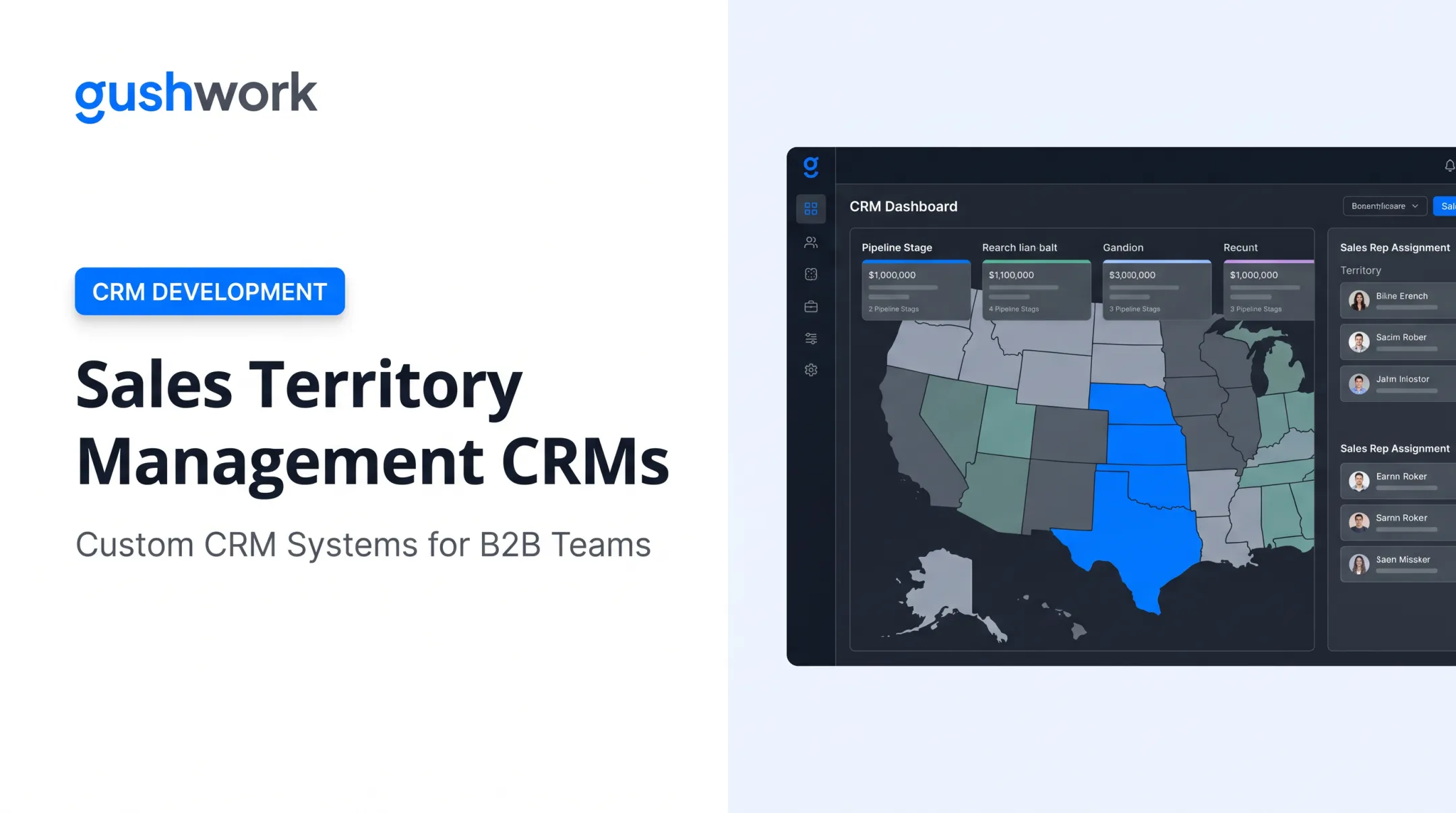The image size is (1456, 813).
Task: Select the Recunt column header
Action: point(1240,247)
